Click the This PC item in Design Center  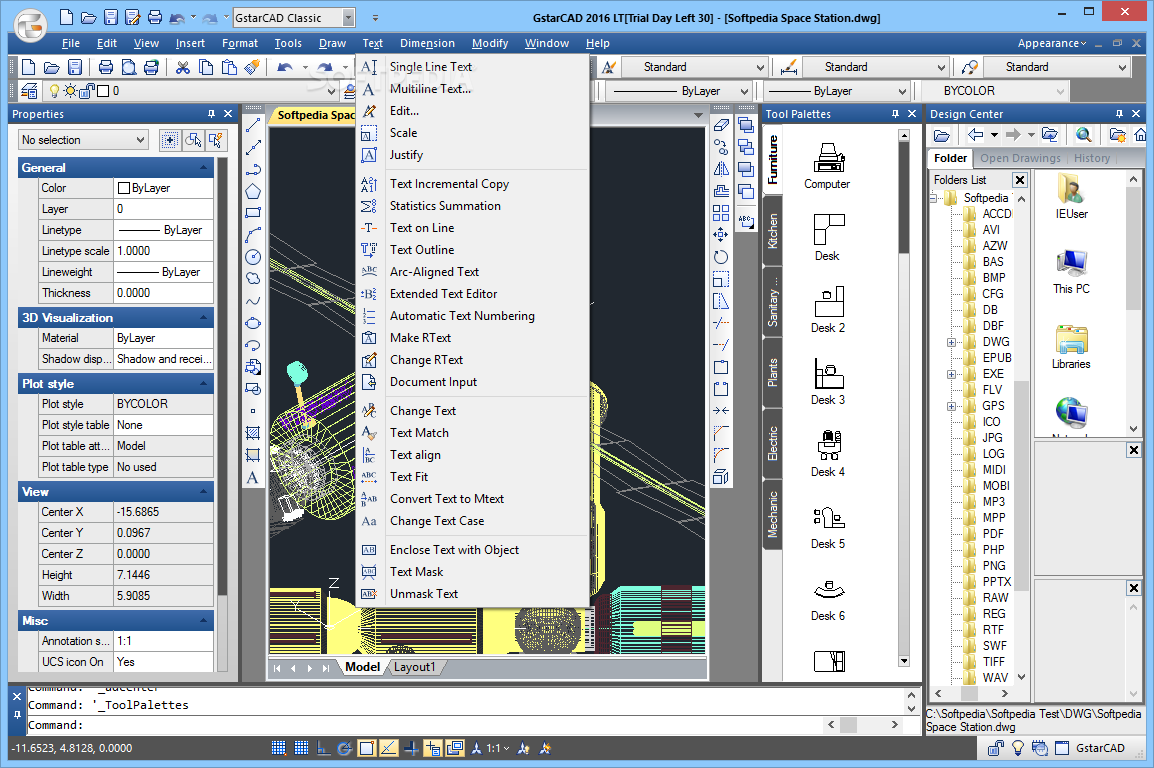tap(1071, 271)
